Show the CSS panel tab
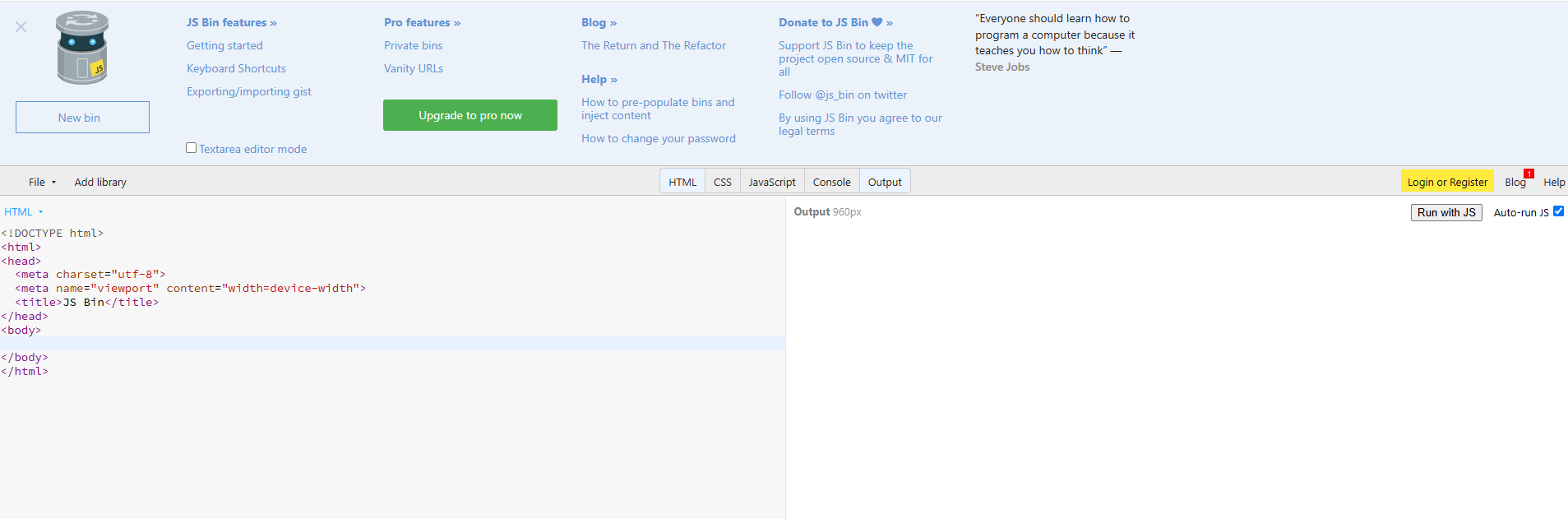This screenshot has width=1568, height=519. (x=723, y=182)
